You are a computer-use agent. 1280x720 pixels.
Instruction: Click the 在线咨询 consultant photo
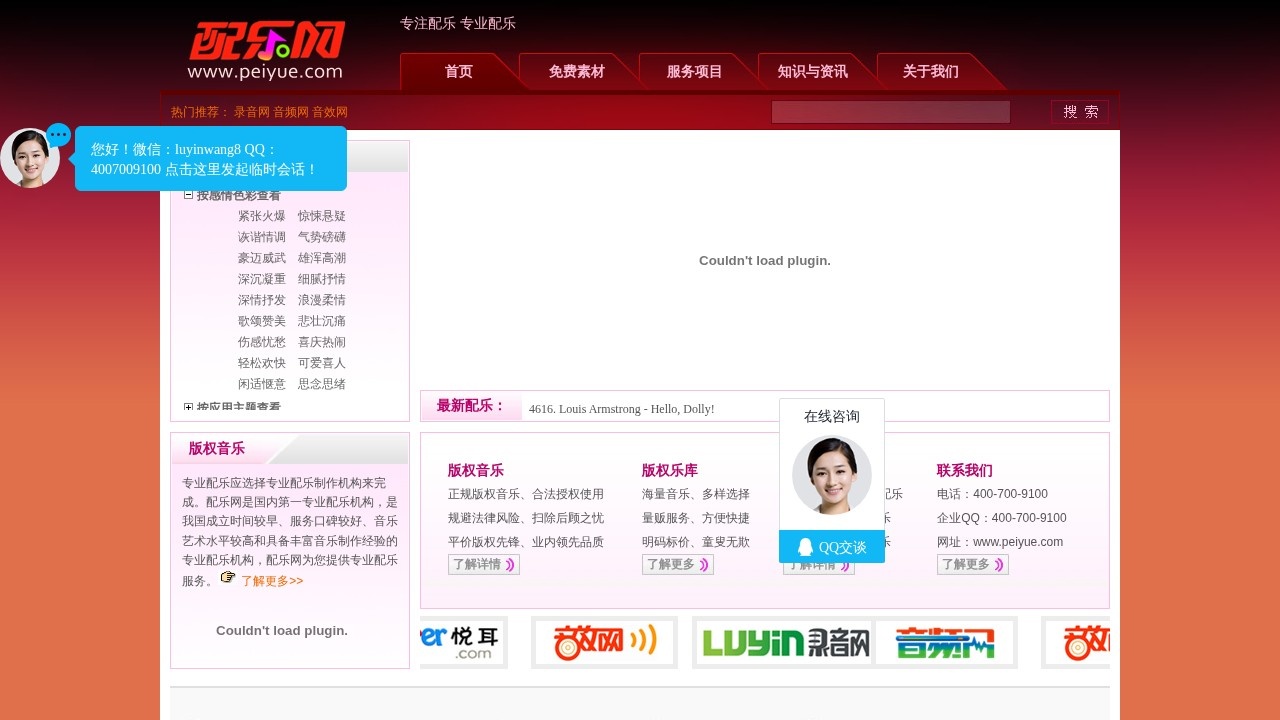coord(831,475)
